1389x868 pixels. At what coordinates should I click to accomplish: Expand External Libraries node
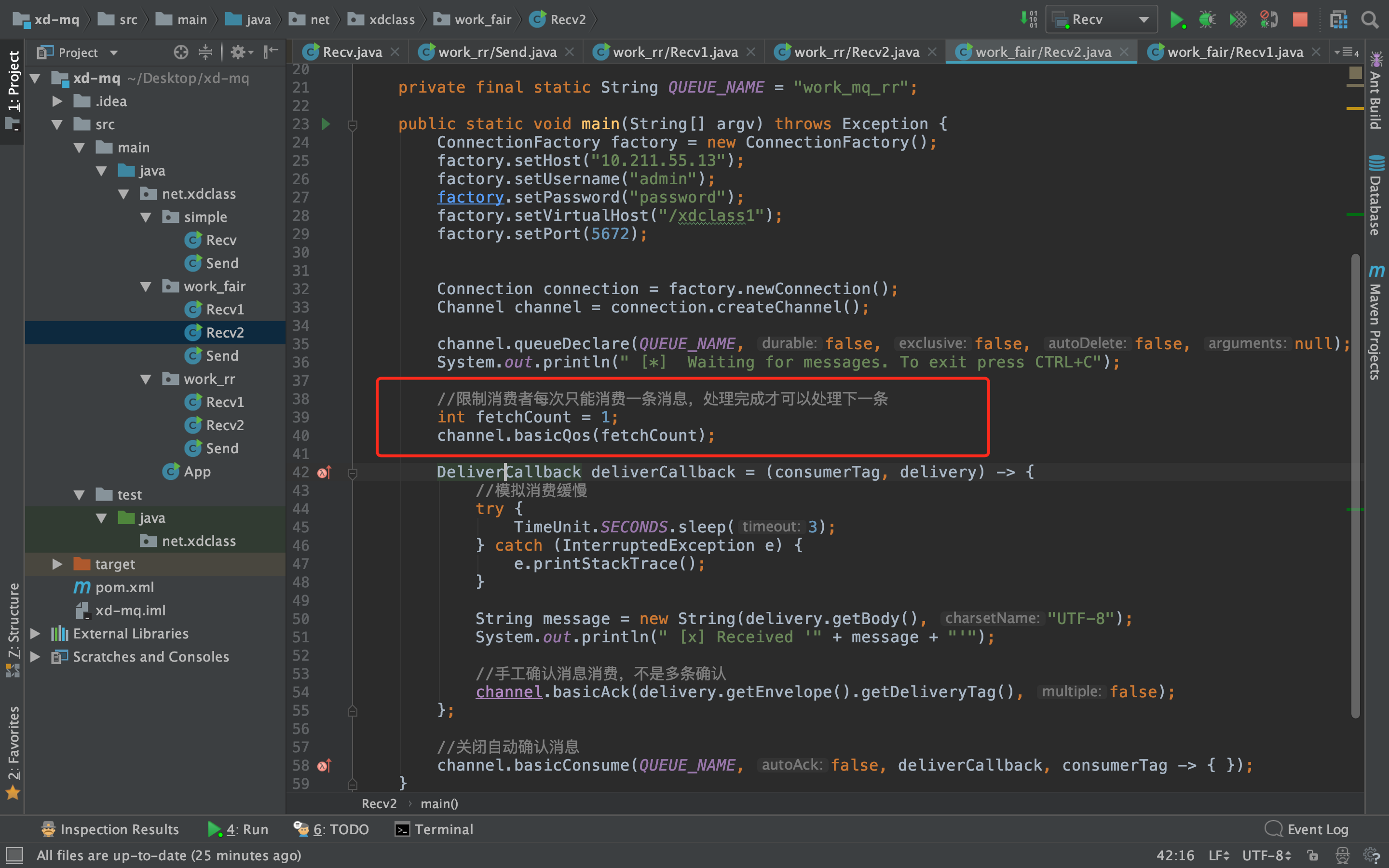point(35,634)
